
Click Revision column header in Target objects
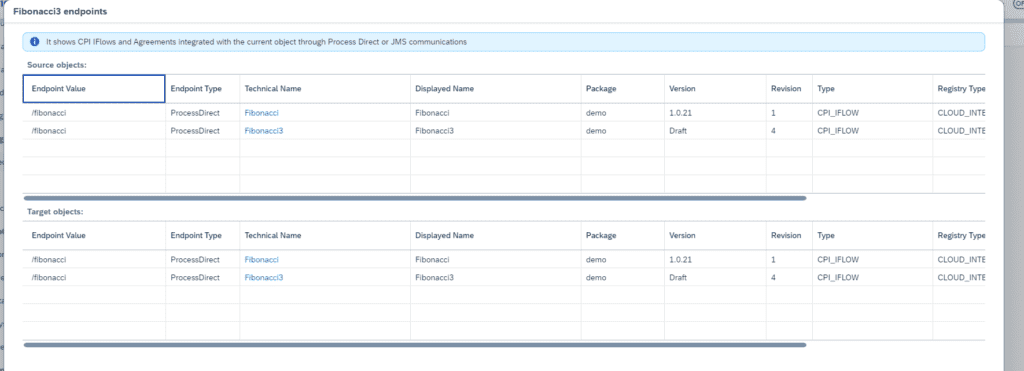(x=789, y=235)
